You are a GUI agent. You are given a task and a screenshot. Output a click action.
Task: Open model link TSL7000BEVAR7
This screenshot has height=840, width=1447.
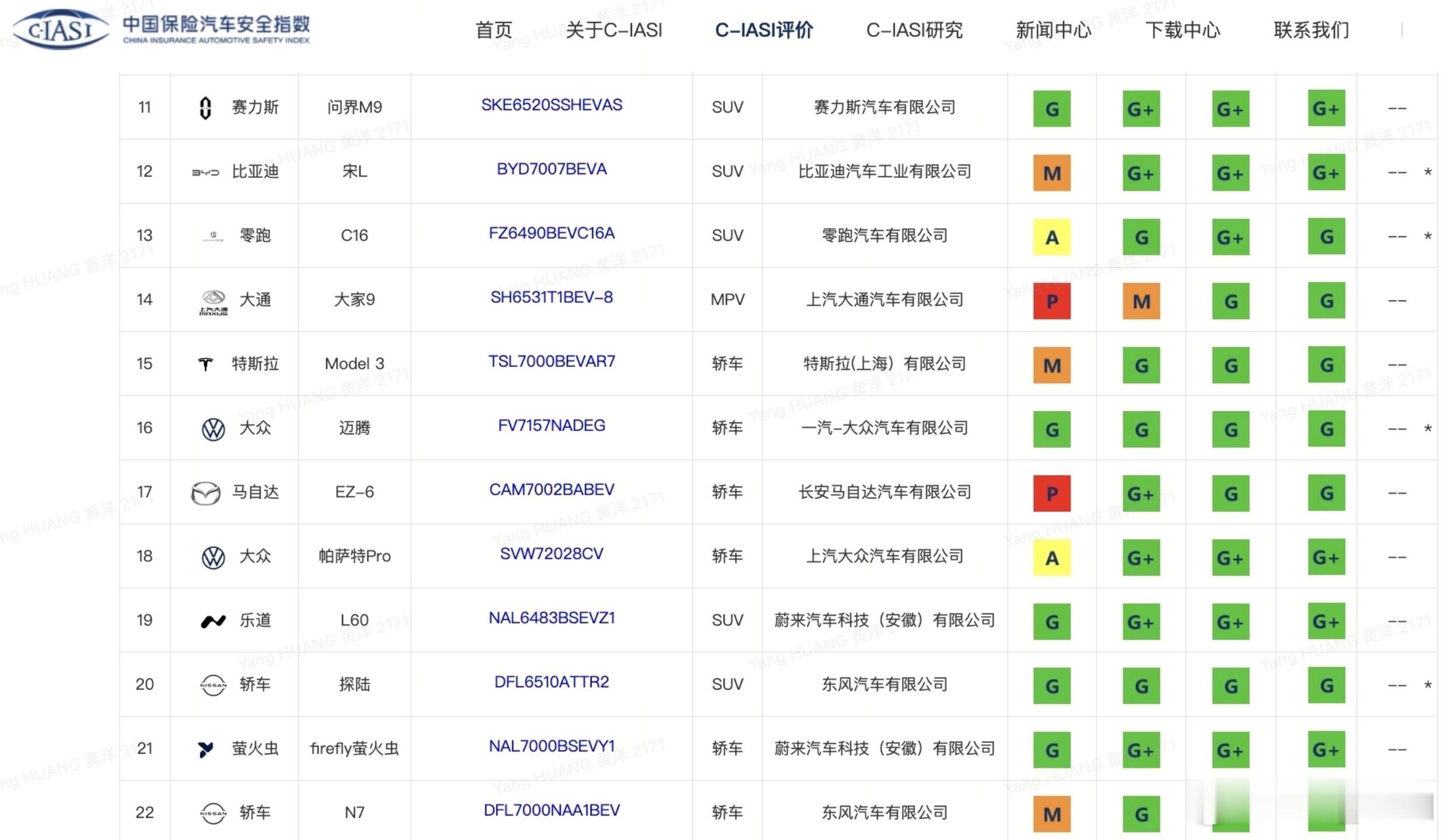(551, 362)
